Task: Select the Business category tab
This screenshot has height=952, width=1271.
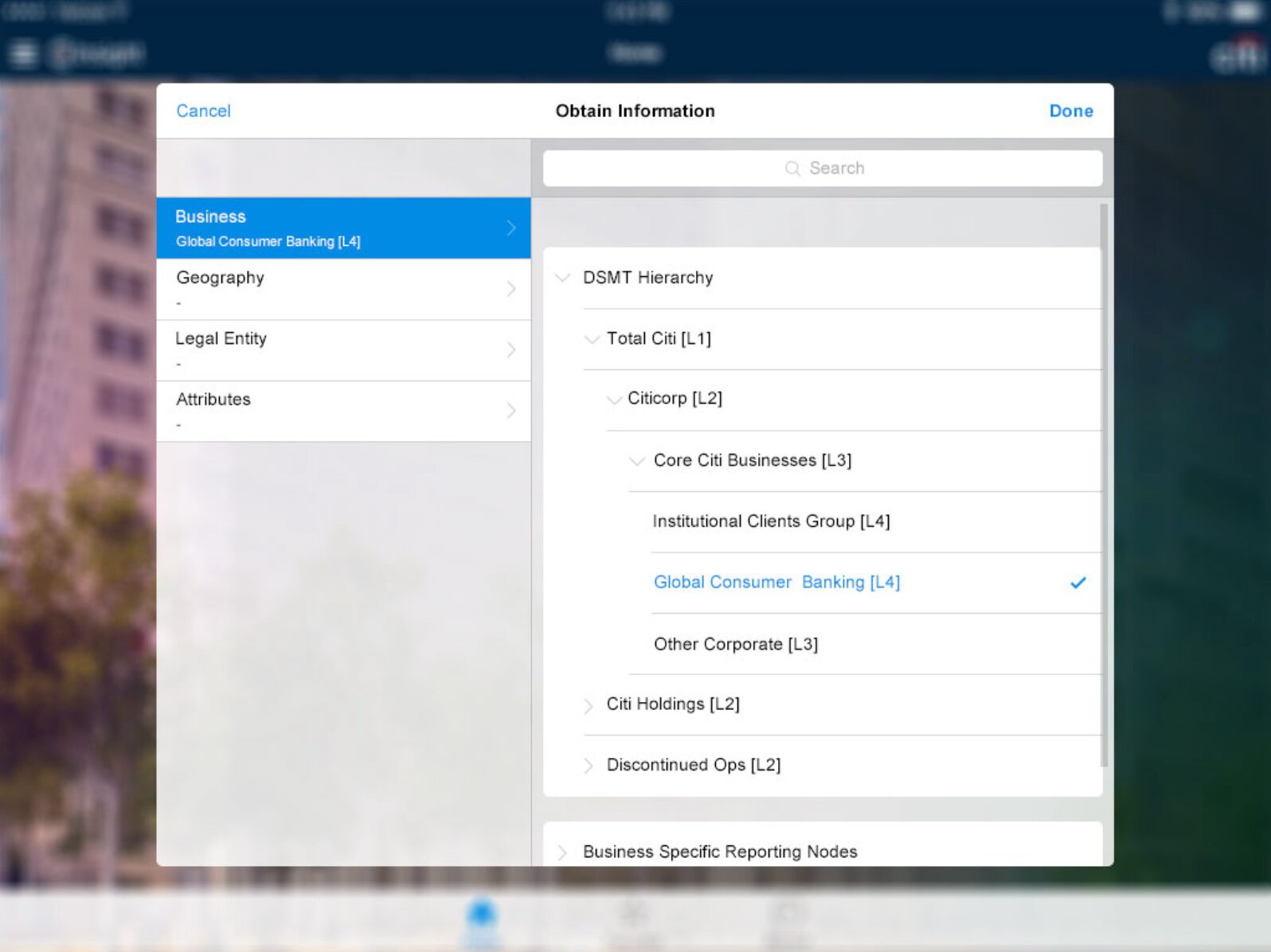Action: pos(343,228)
